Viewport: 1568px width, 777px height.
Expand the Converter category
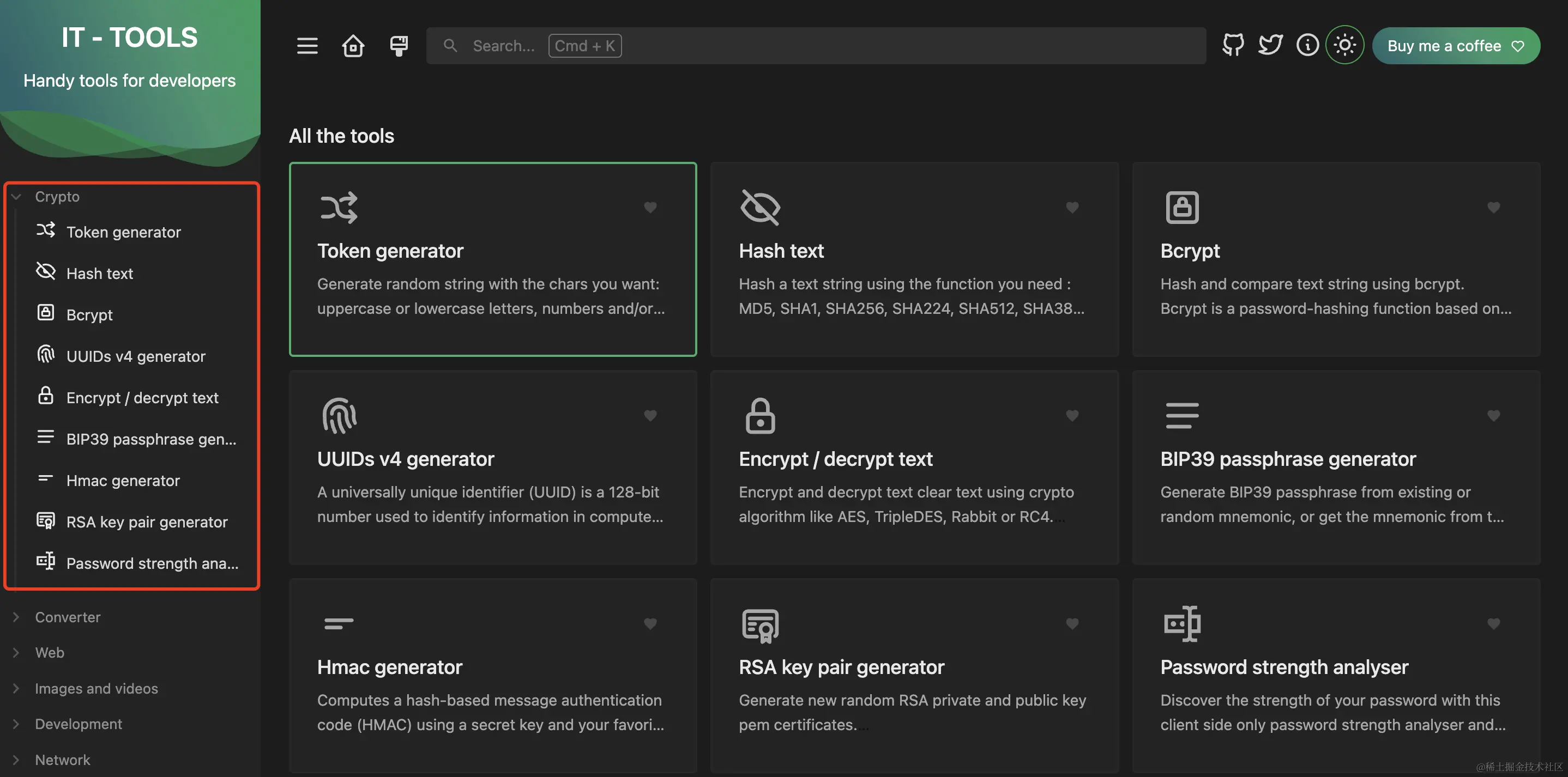[x=67, y=617]
